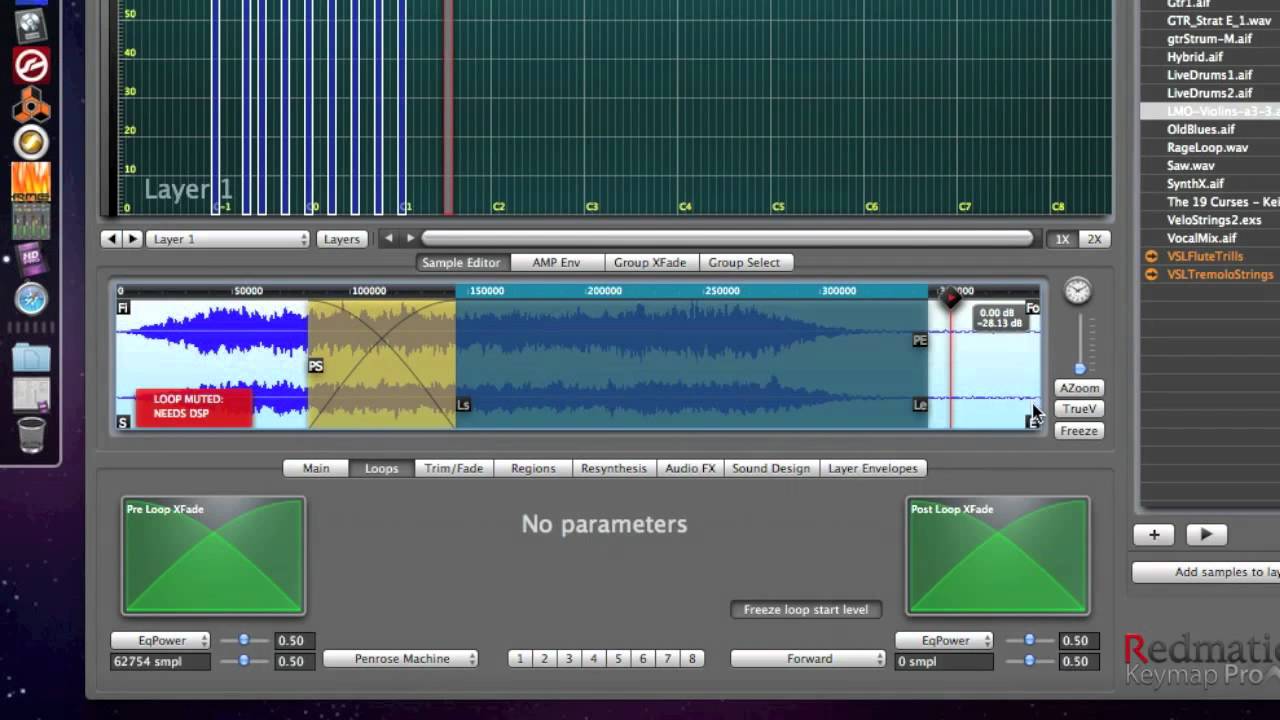Select loop number 4
Viewport: 1280px width, 720px height.
[593, 659]
